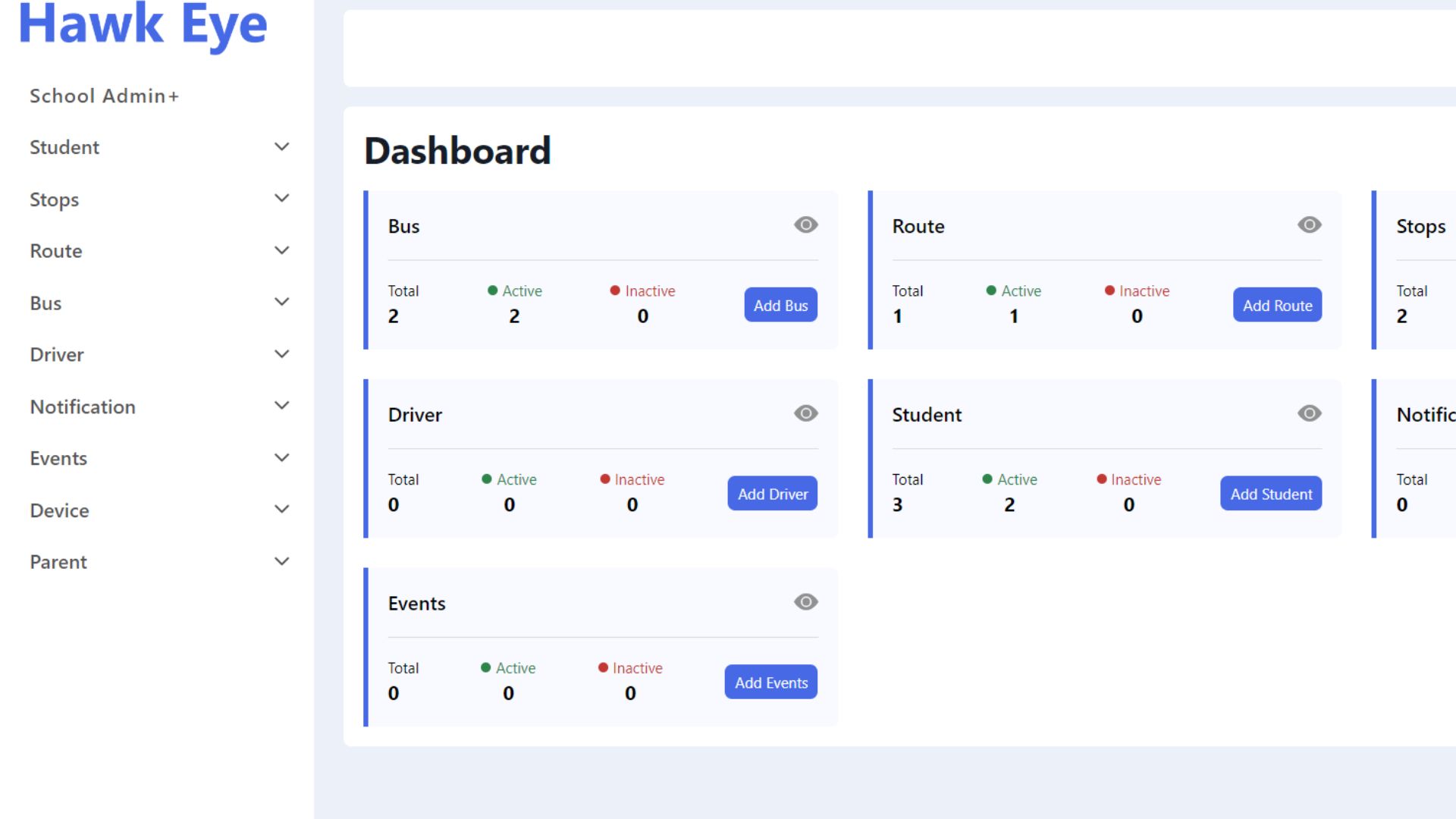Image resolution: width=1456 pixels, height=819 pixels.
Task: Expand the Stops menu chevron arrow
Action: [281, 199]
